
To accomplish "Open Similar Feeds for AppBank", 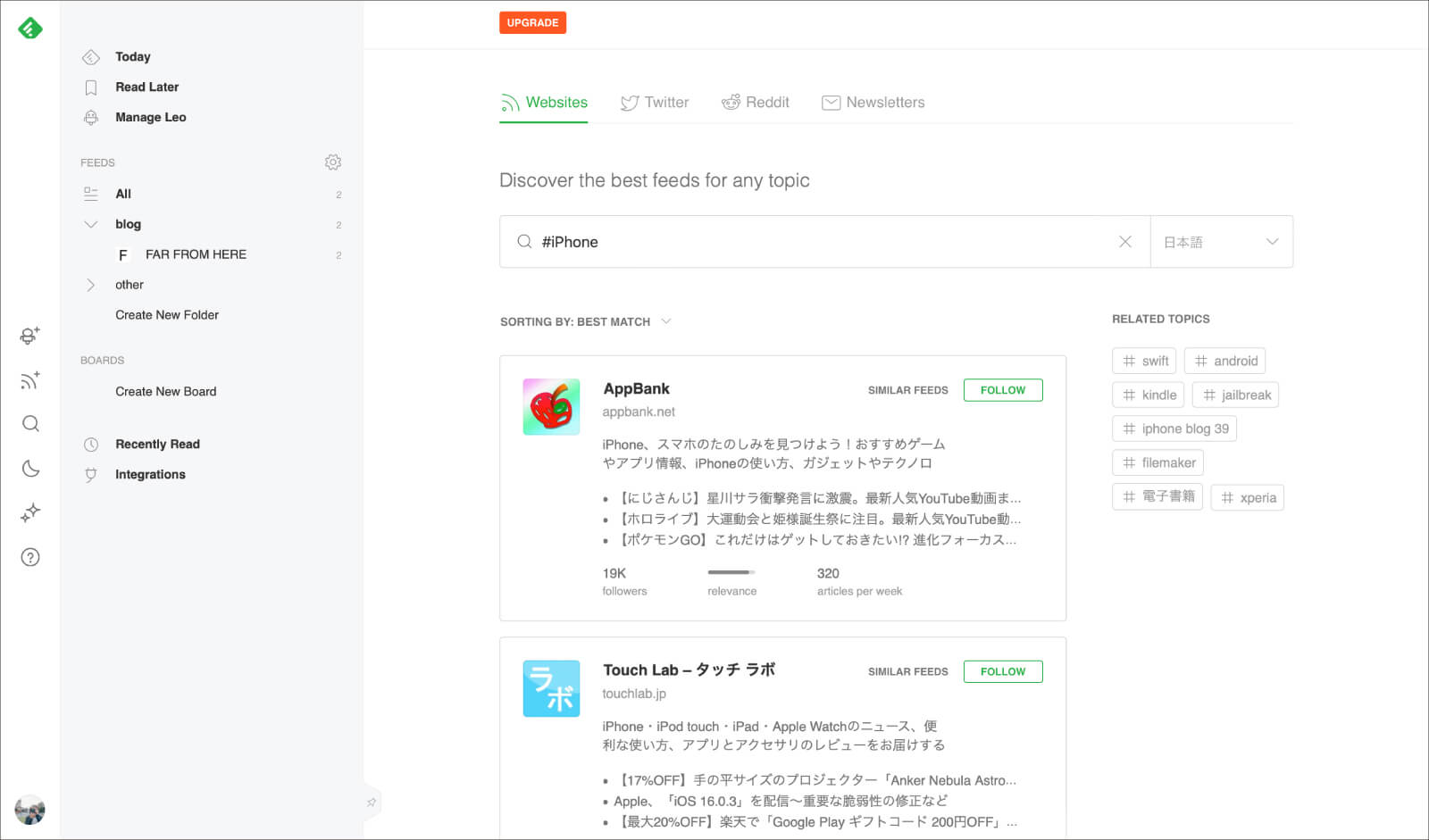I will (908, 390).
